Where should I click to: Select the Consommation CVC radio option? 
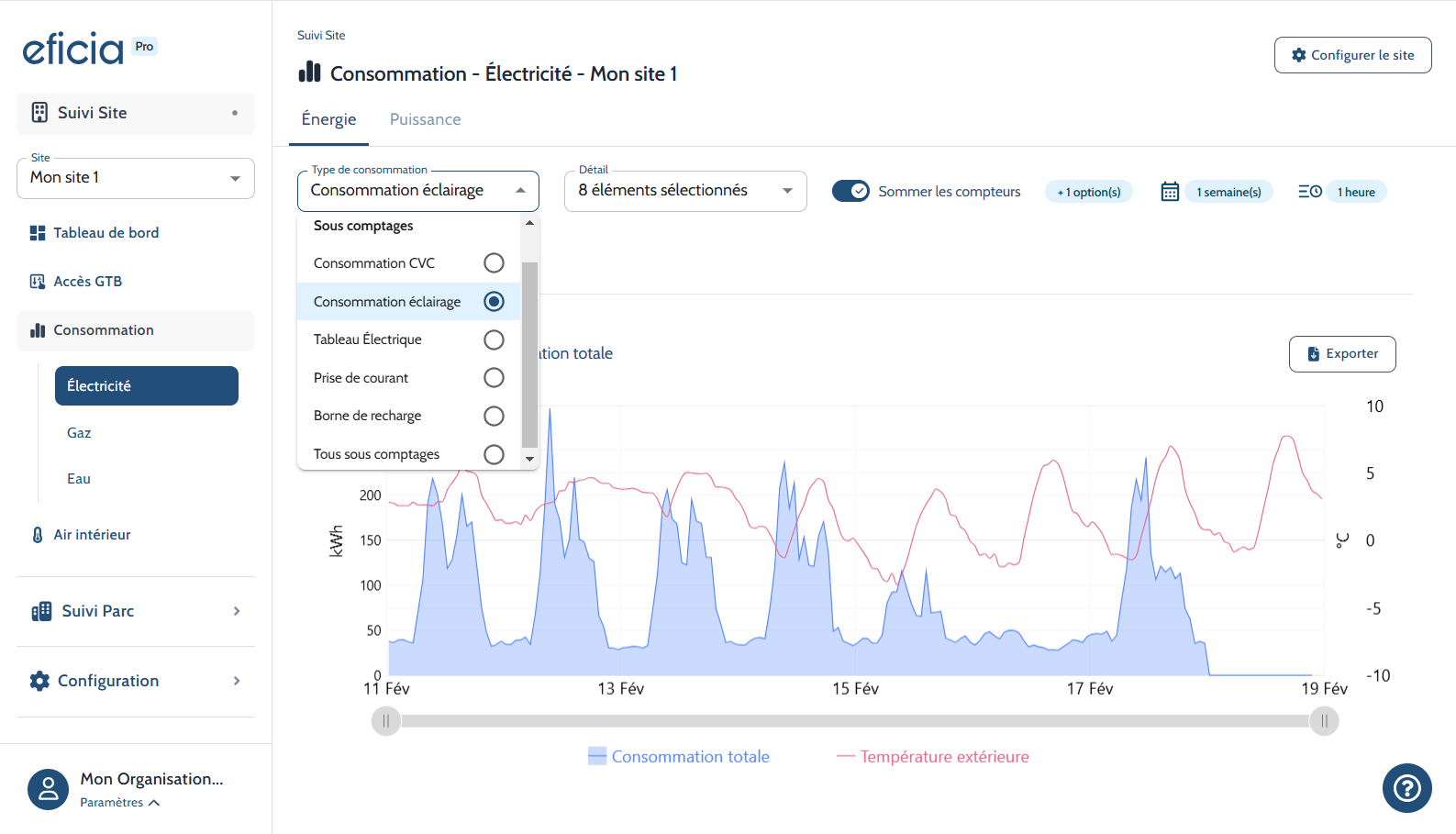coord(494,263)
